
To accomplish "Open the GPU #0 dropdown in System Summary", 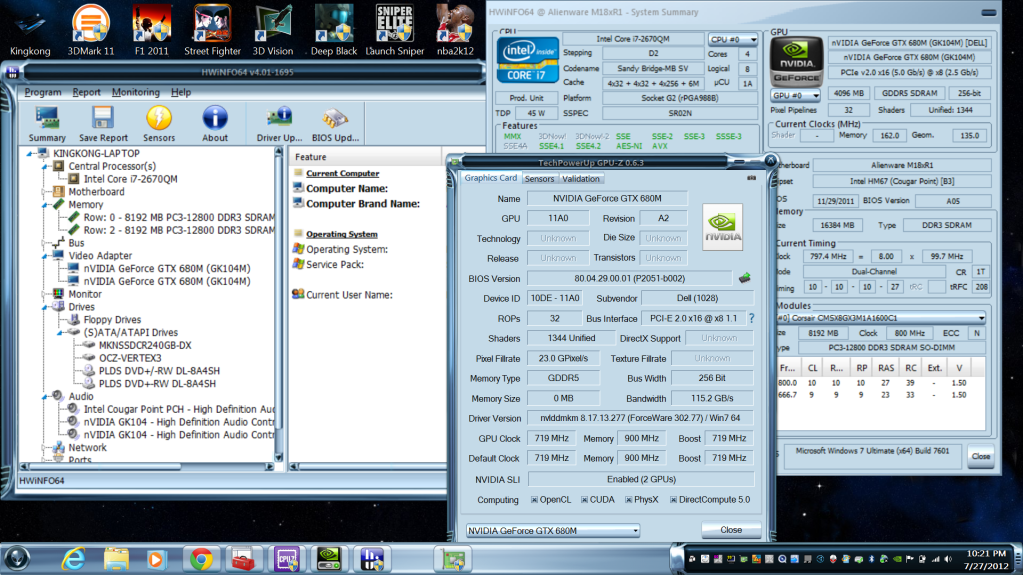I will (795, 95).
